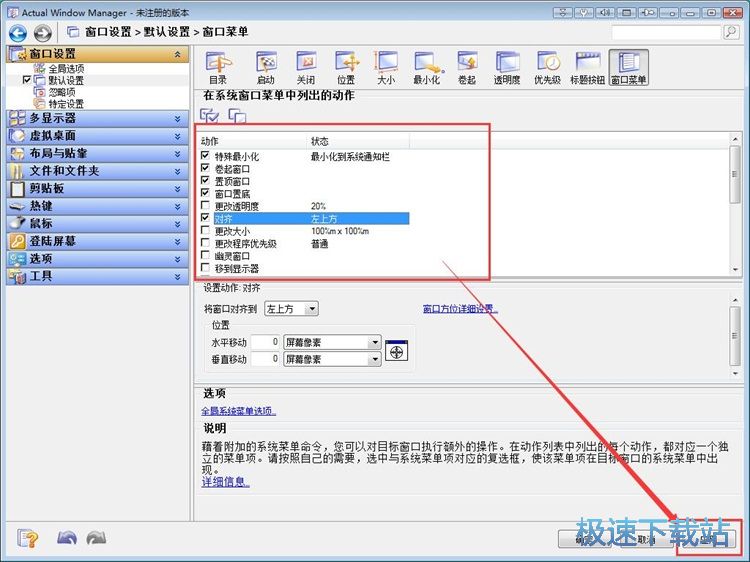Click the action list vertical scrollbar thumb

735,174
